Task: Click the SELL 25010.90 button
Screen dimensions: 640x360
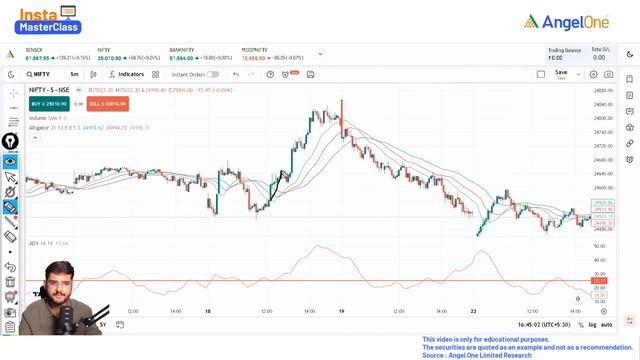Action: pos(108,104)
